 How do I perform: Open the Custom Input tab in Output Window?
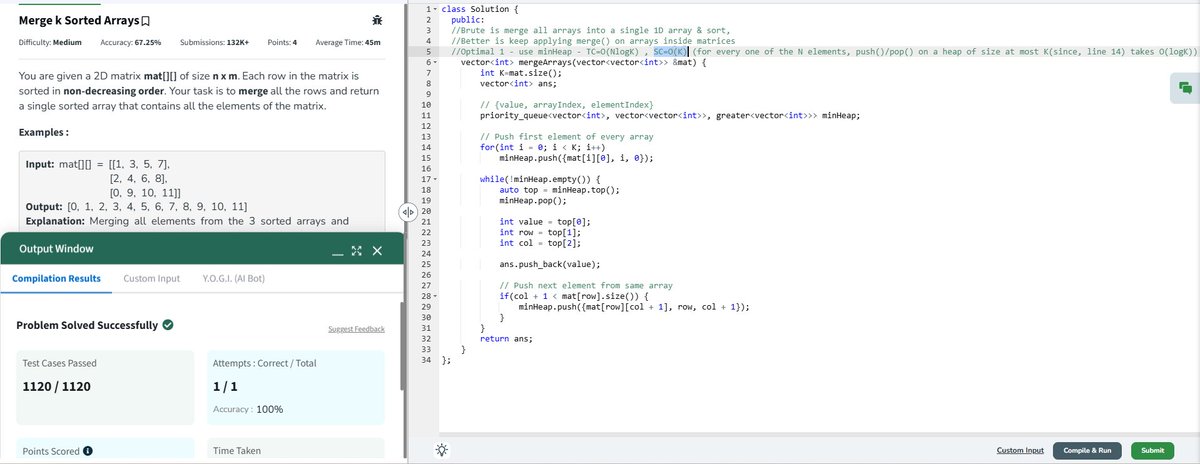pyautogui.click(x=151, y=278)
